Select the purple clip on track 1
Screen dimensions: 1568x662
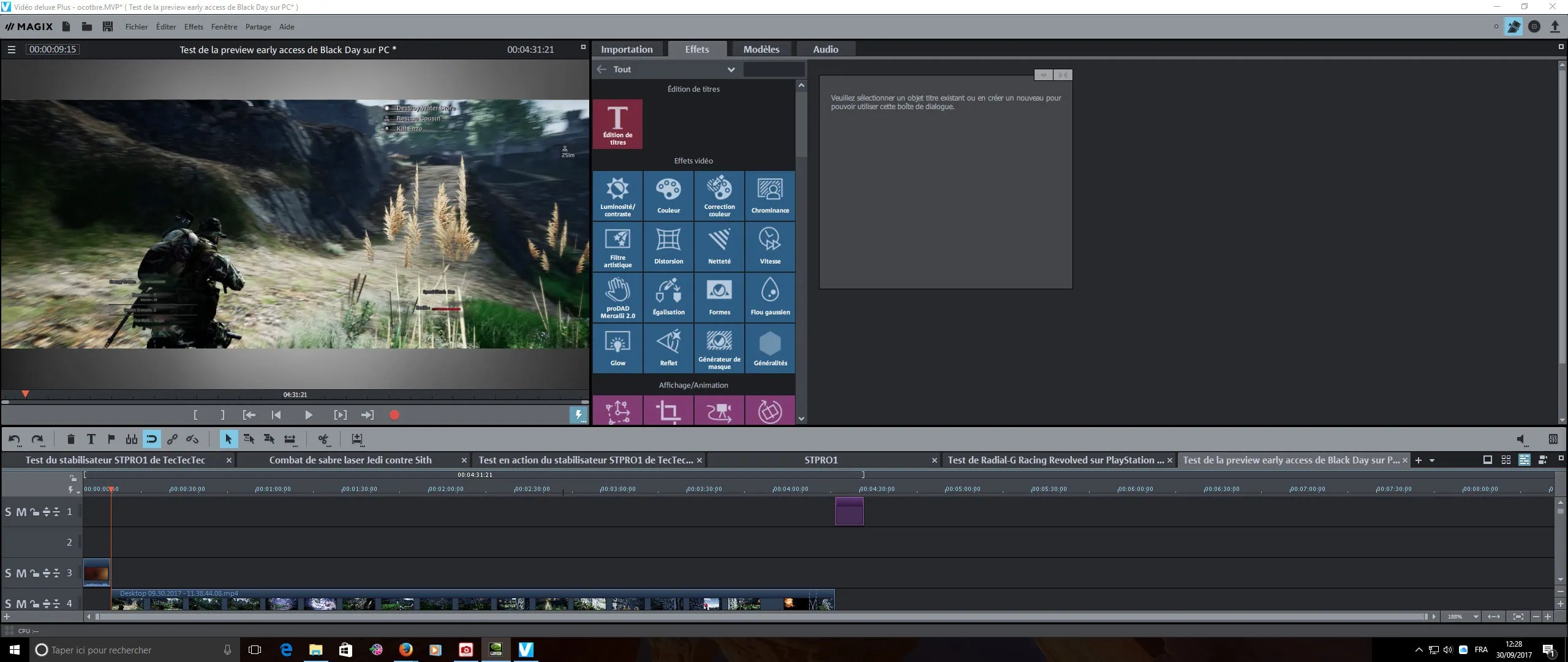(x=849, y=511)
